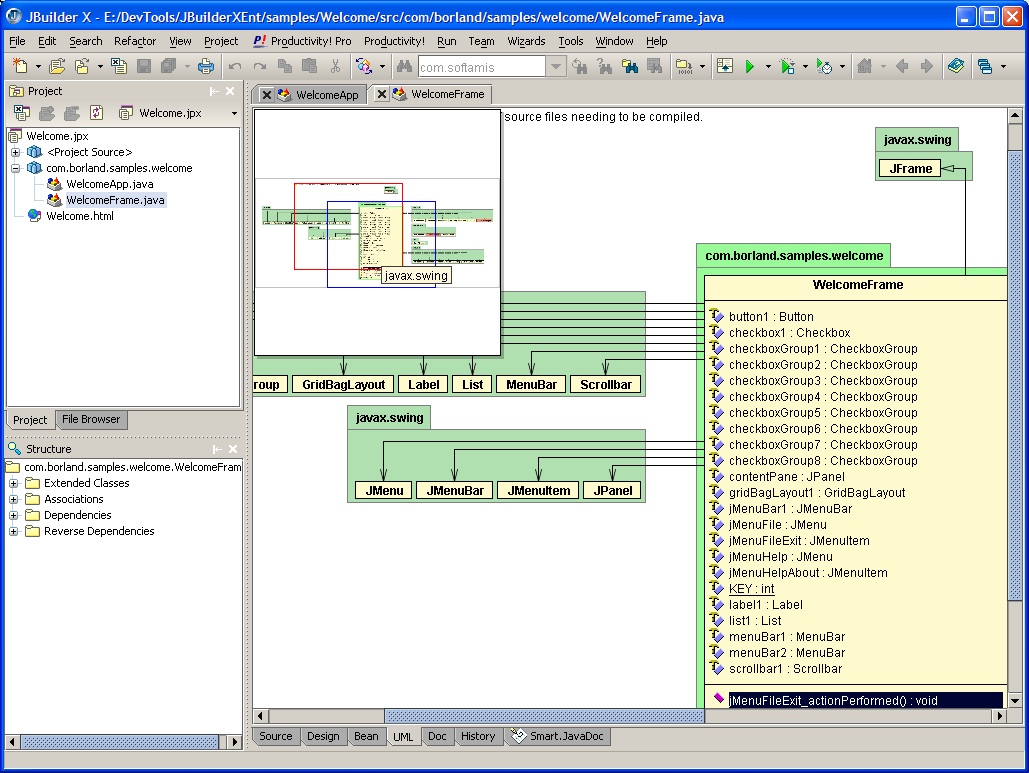Viewport: 1029px width, 773px height.
Task: Click the JPanel class box
Action: pyautogui.click(x=612, y=491)
